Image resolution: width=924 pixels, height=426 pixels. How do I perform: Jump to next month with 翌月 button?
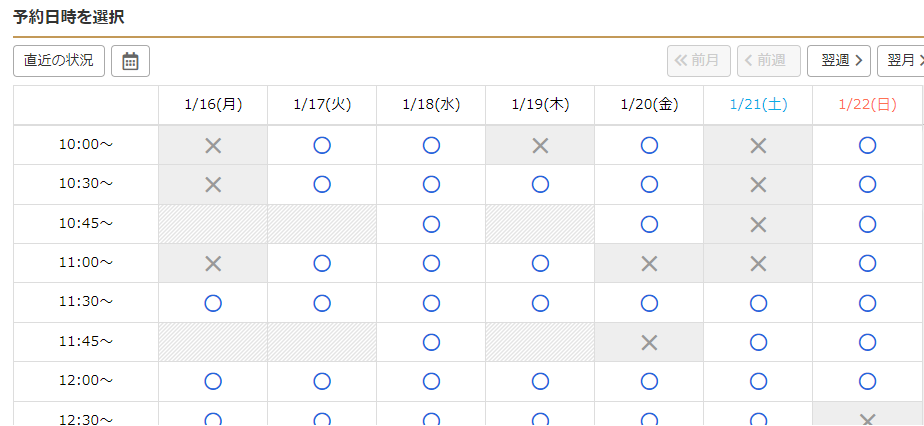(901, 61)
